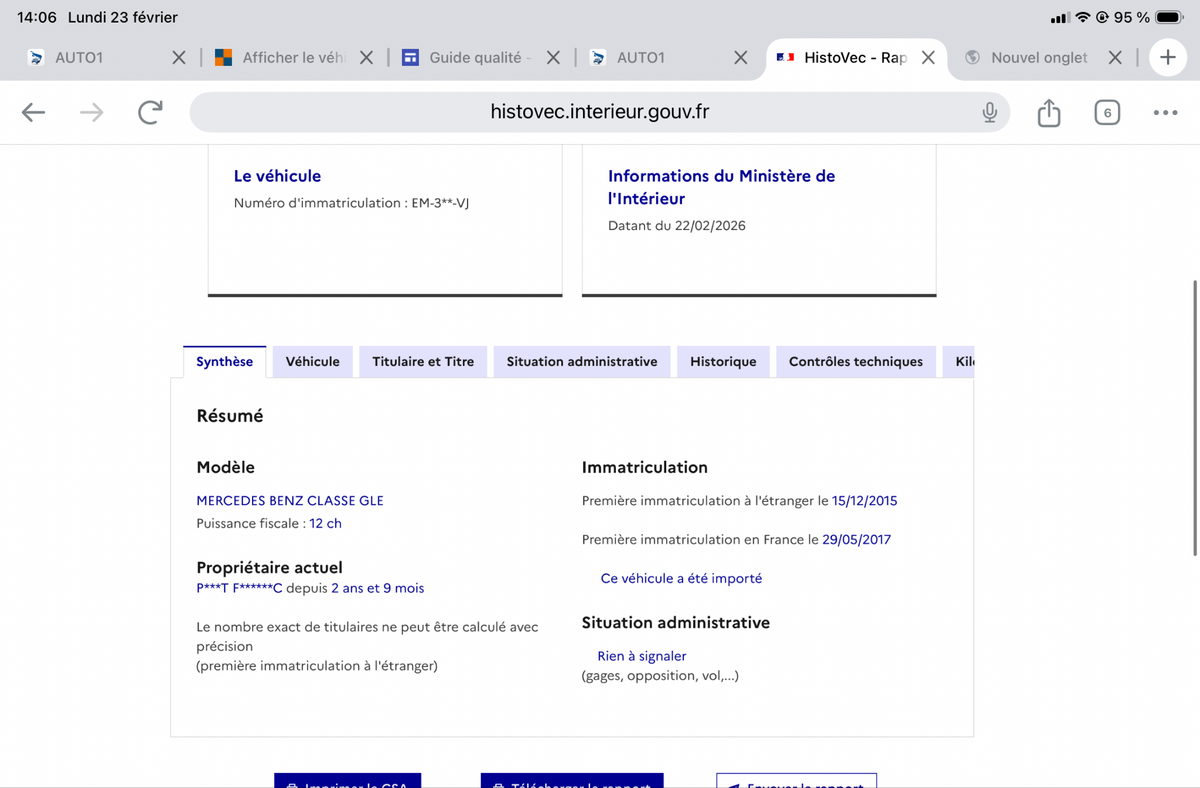The width and height of the screenshot is (1200, 788).
Task: Reload the HistoVec page
Action: (150, 113)
